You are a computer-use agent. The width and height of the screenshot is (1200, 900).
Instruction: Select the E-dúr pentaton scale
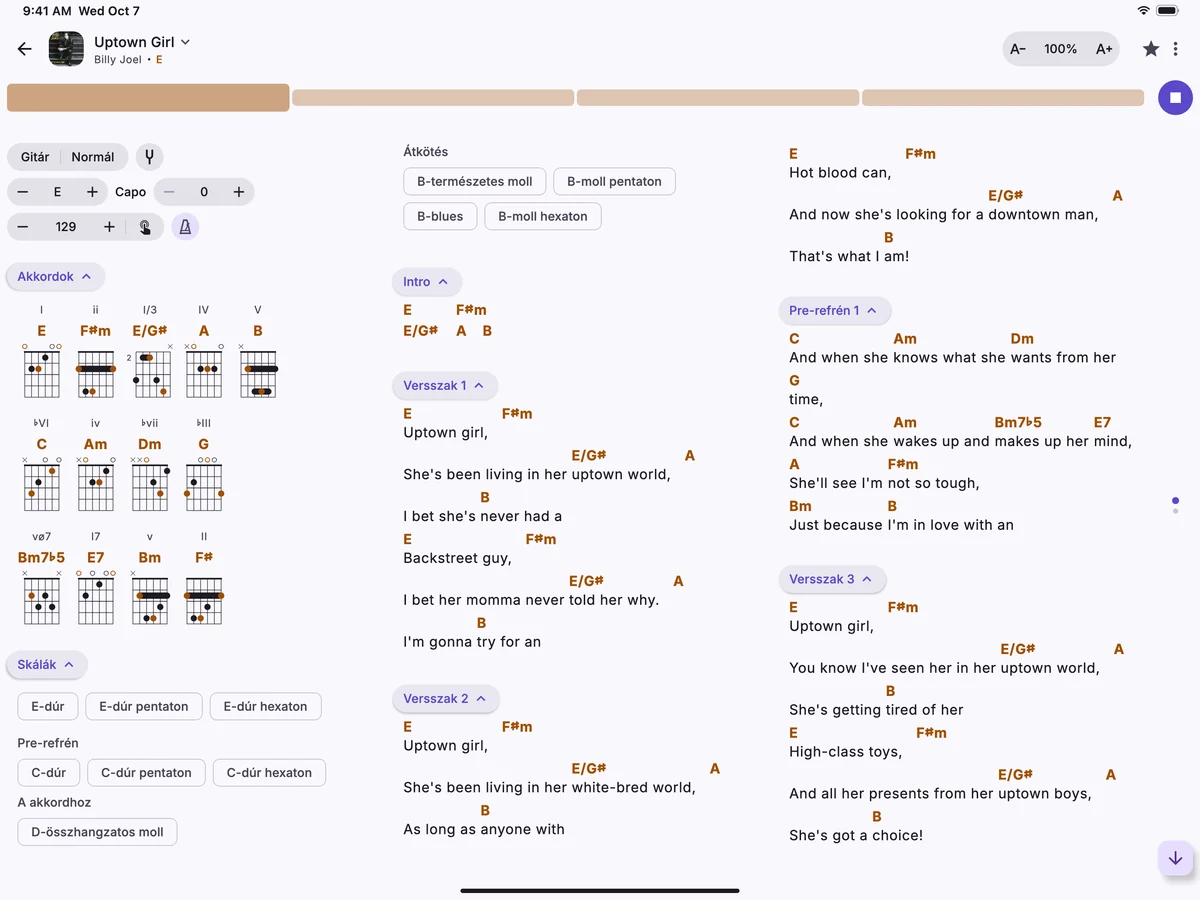click(x=144, y=706)
